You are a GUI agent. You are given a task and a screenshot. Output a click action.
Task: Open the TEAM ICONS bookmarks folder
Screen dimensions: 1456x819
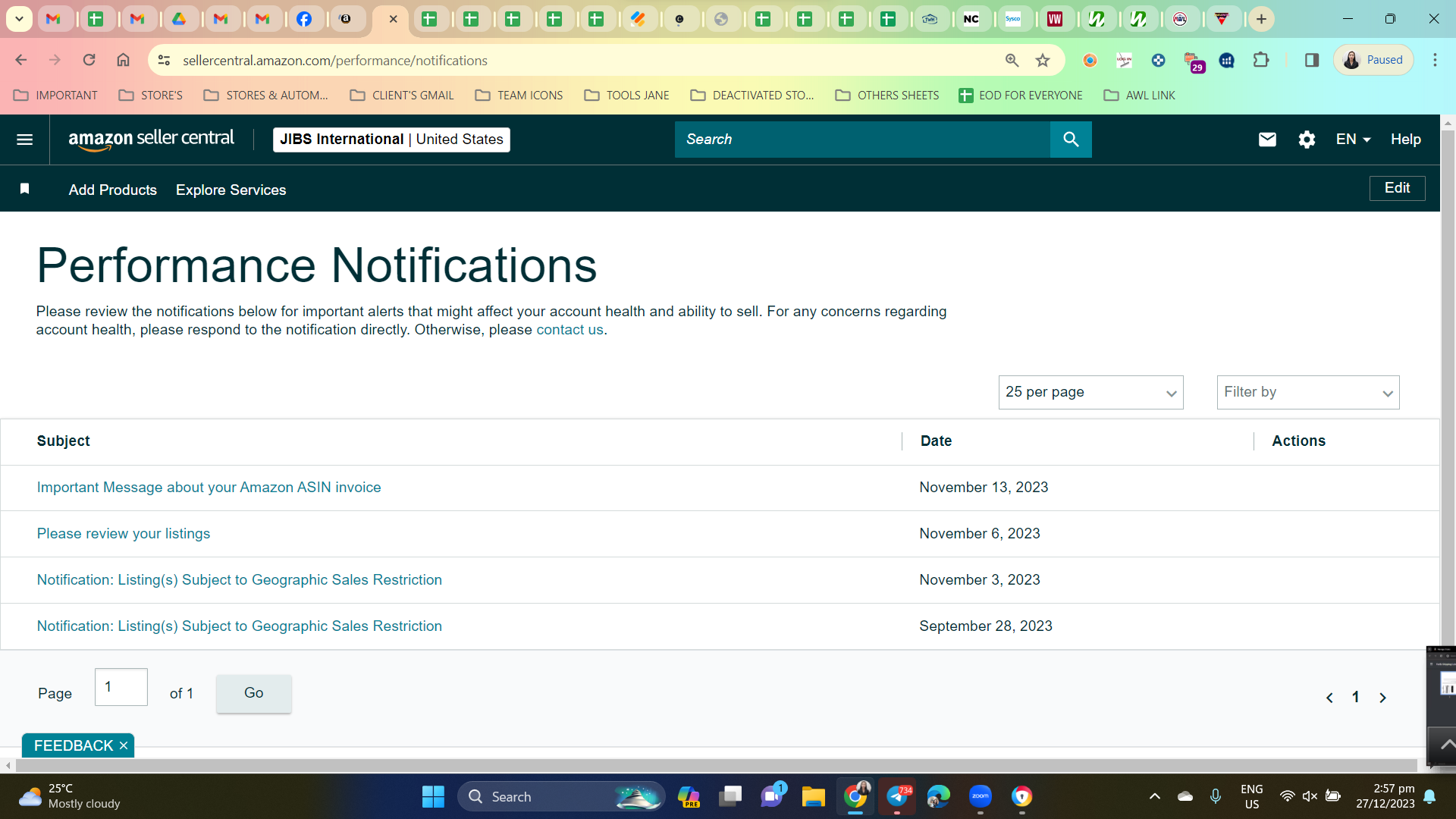tap(519, 96)
